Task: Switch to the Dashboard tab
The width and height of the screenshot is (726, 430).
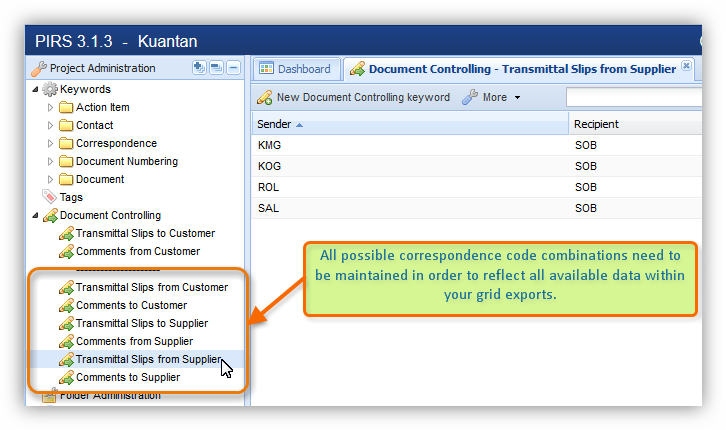Action: [296, 69]
